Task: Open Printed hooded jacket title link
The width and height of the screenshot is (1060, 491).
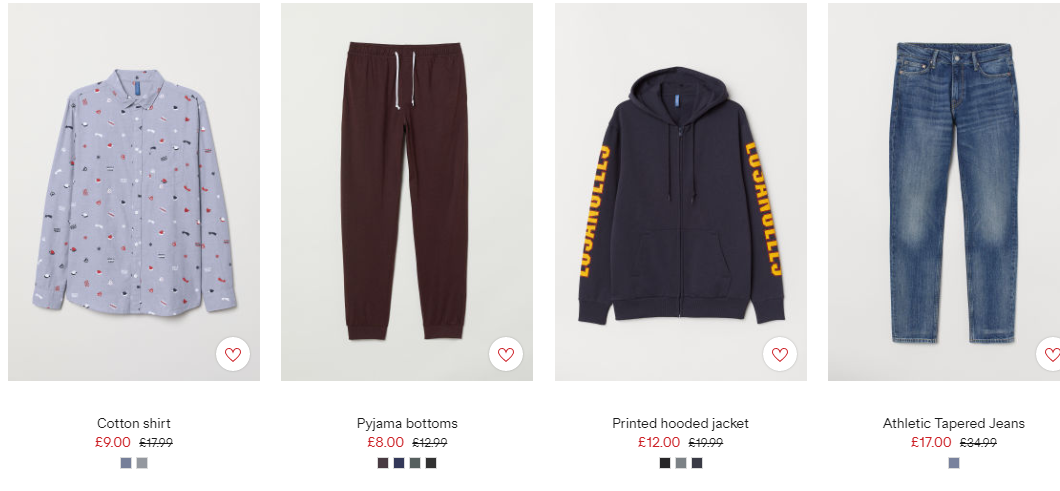Action: [681, 423]
